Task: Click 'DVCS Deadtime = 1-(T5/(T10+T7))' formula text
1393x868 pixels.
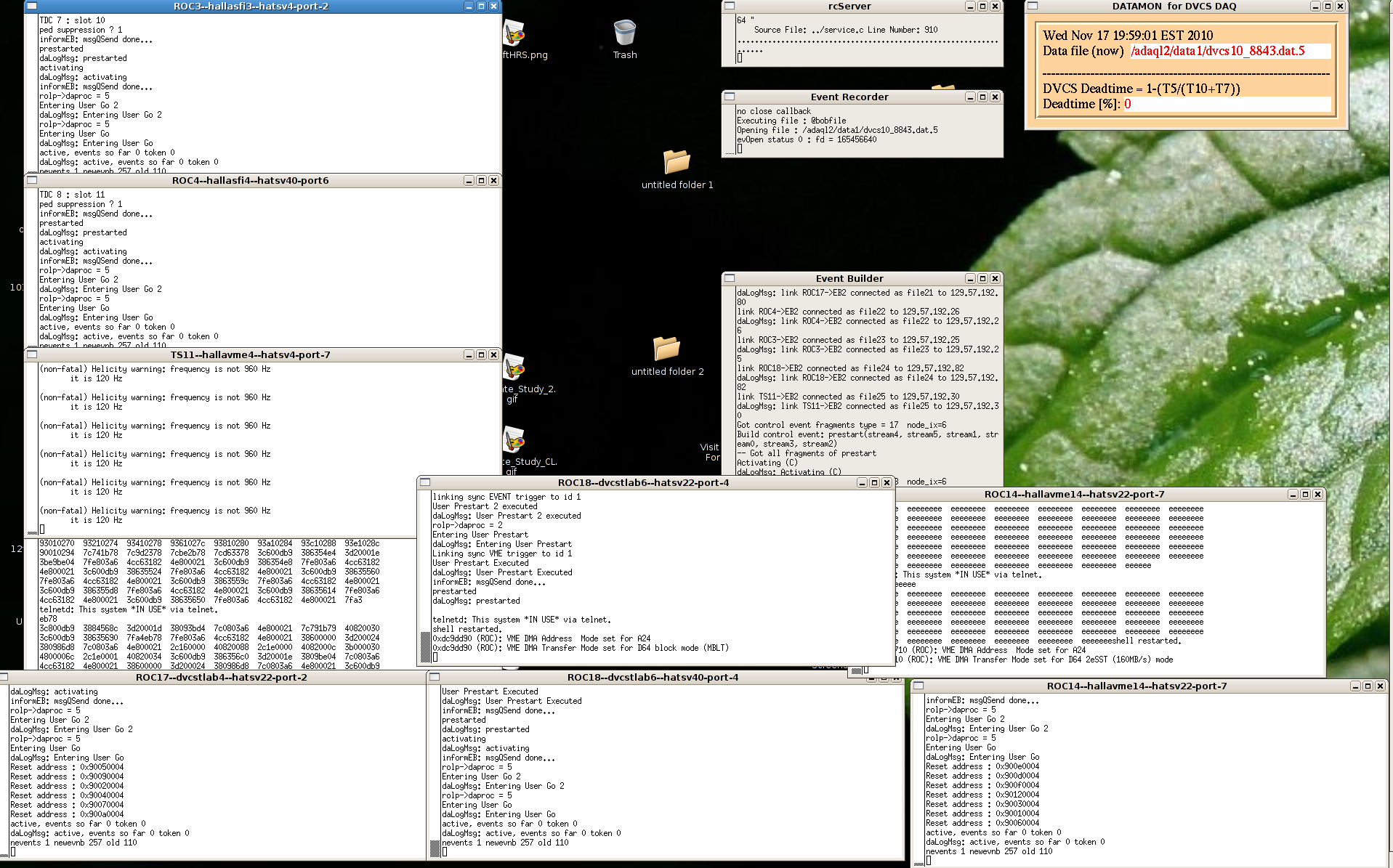Action: (1142, 89)
